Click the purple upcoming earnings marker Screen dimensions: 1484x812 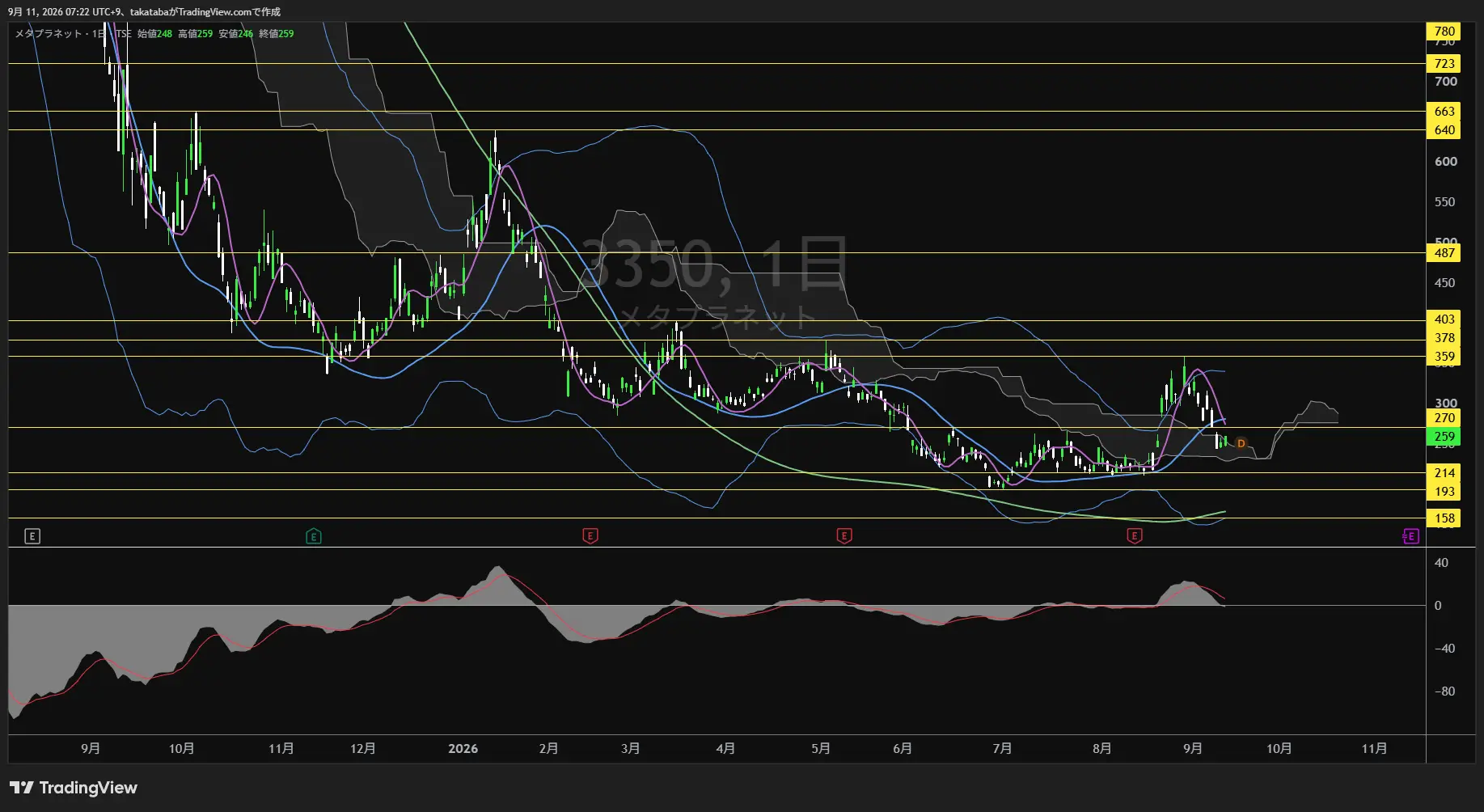1410,536
